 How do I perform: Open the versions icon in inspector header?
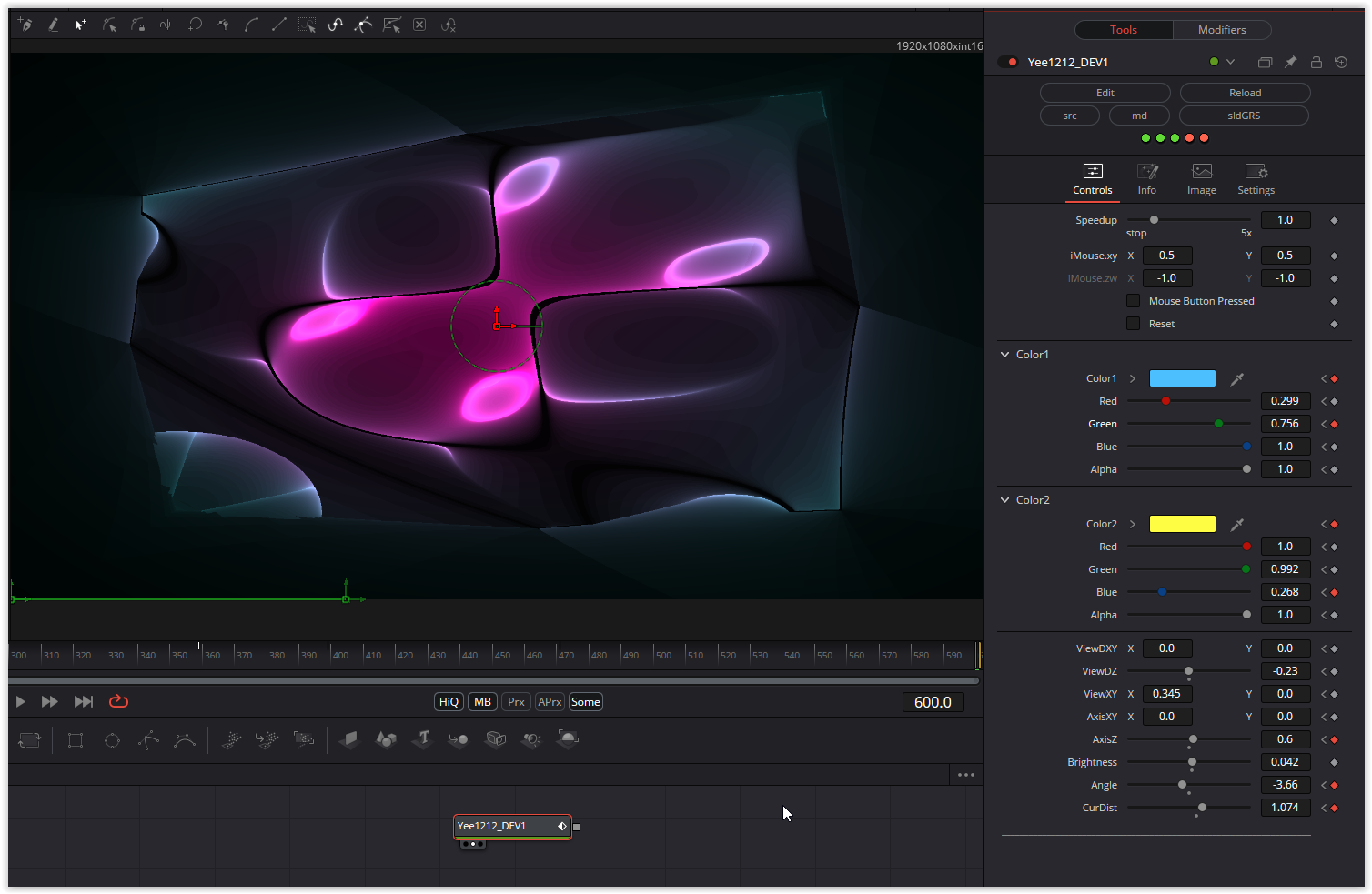[x=1265, y=62]
